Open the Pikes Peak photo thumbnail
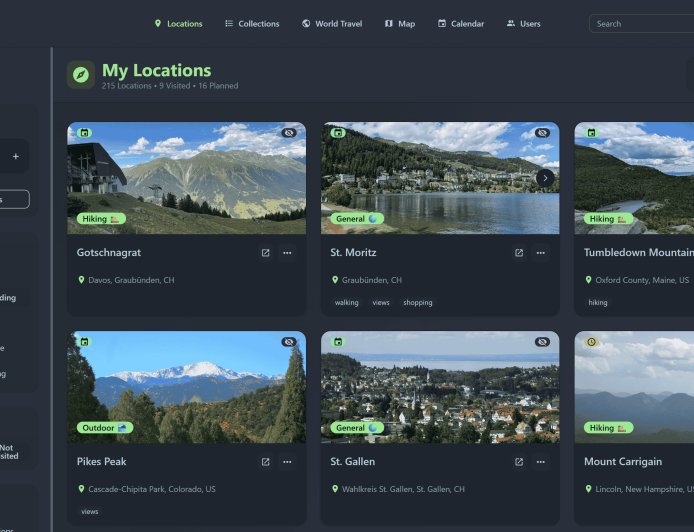Screen dimensions: 694x532 (186, 387)
